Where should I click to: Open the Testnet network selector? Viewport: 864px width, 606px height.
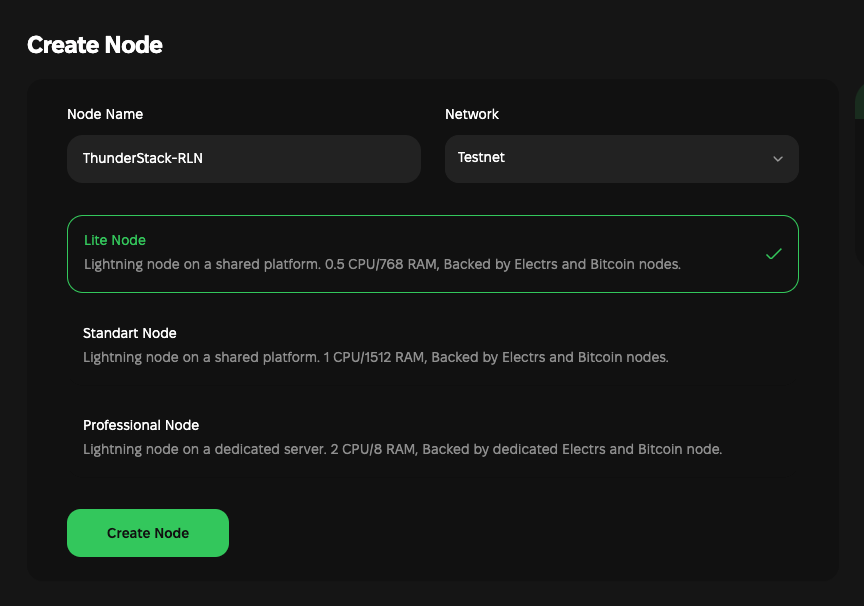(x=621, y=159)
